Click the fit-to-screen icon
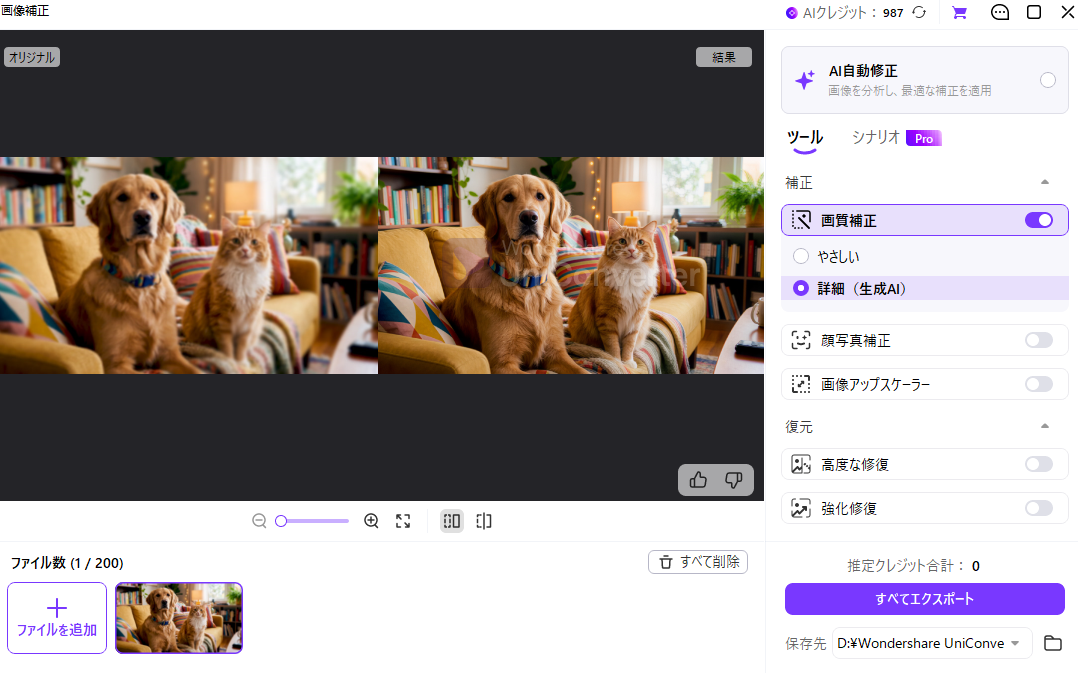The image size is (1078, 673). [403, 521]
